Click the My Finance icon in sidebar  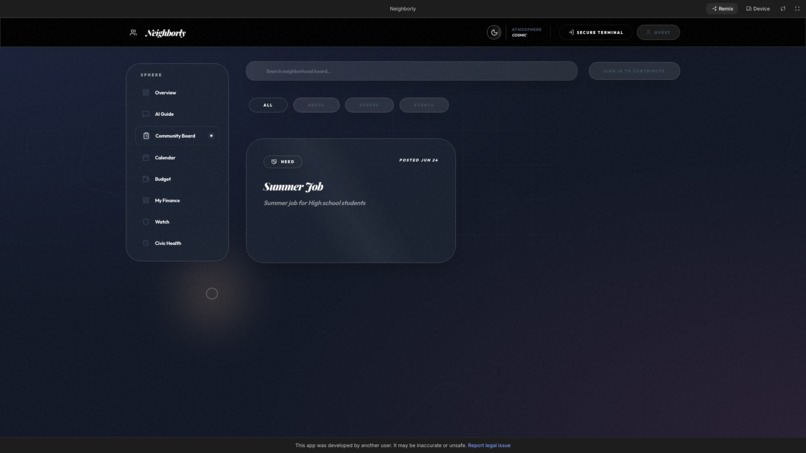[146, 200]
